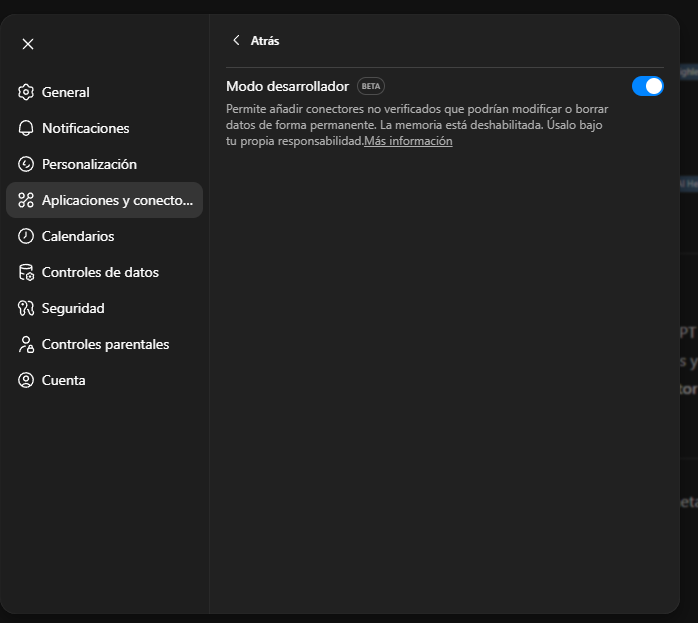Viewport: 698px width, 623px height.
Task: Open the Cuenta section
Action: point(105,380)
